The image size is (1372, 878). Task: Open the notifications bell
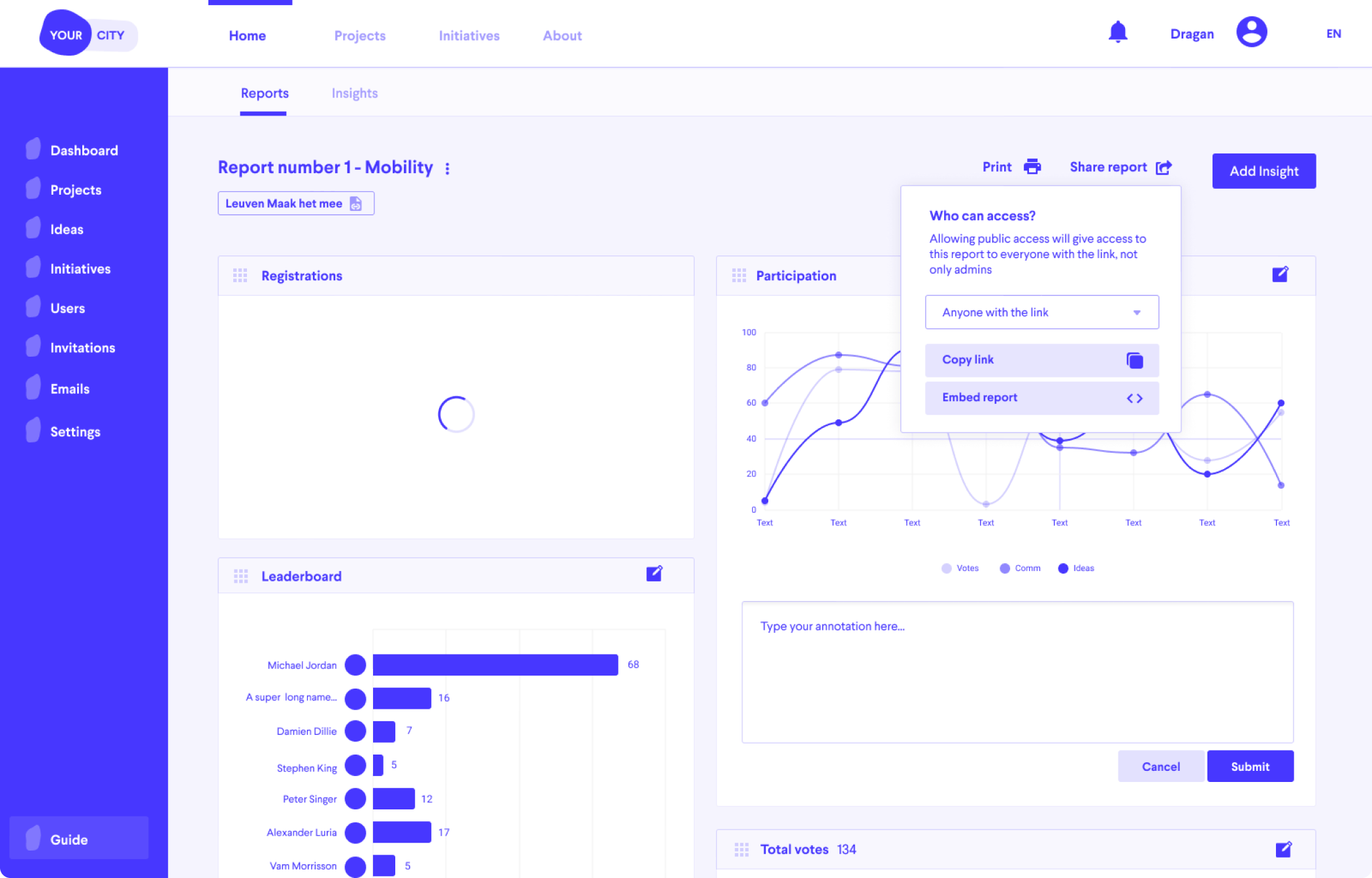point(1119,32)
